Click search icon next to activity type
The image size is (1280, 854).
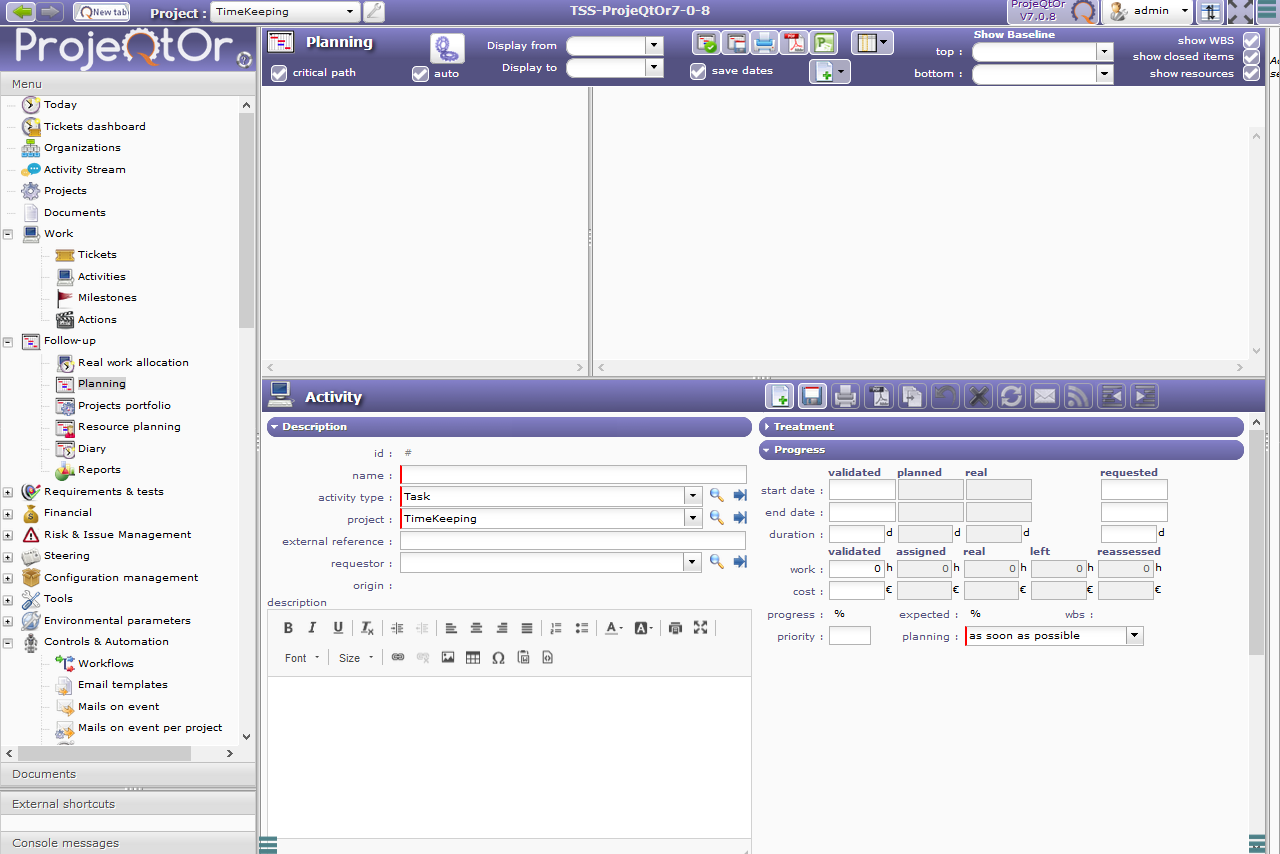[x=717, y=495]
